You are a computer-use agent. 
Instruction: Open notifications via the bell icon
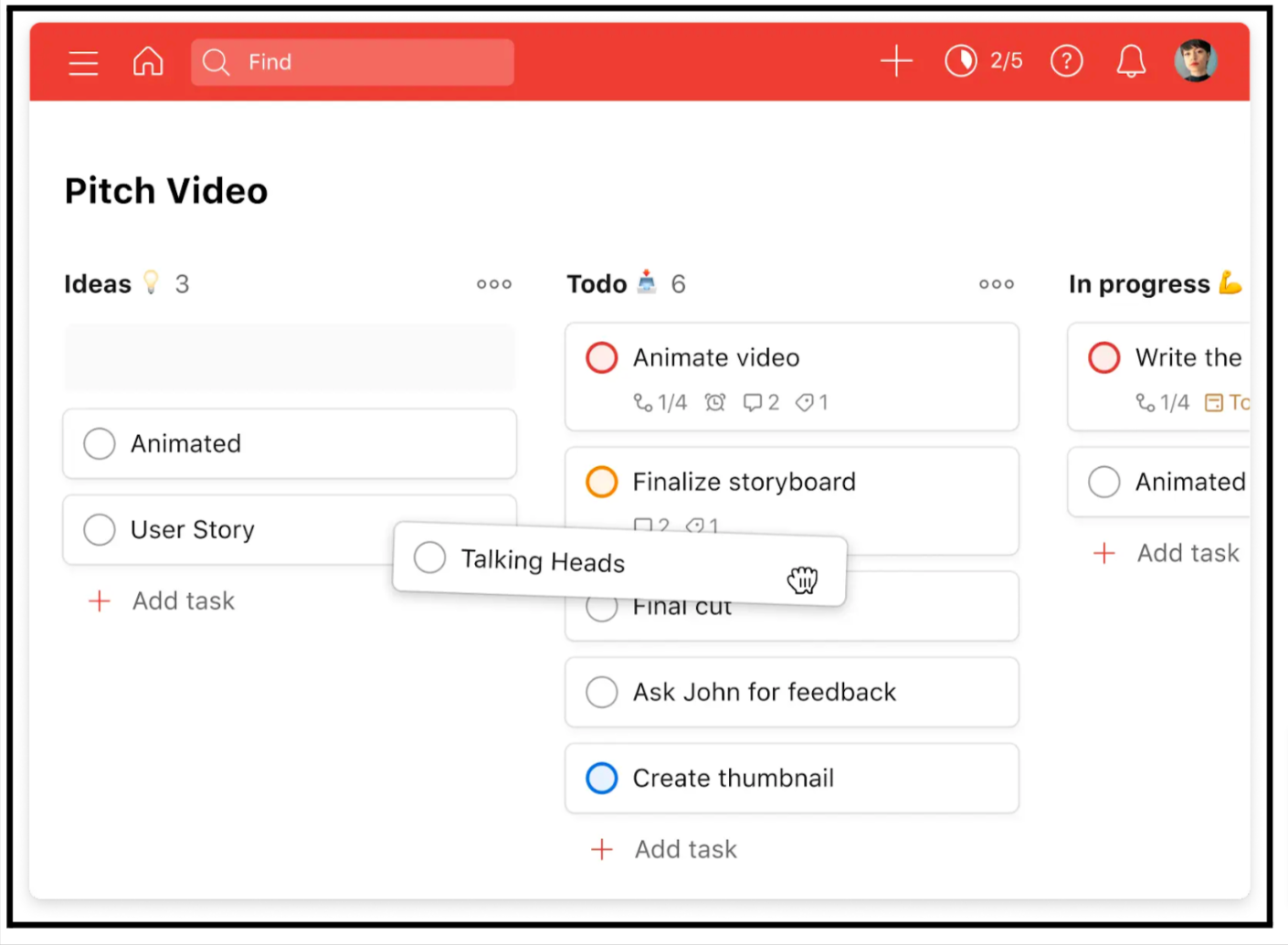pyautogui.click(x=1130, y=61)
